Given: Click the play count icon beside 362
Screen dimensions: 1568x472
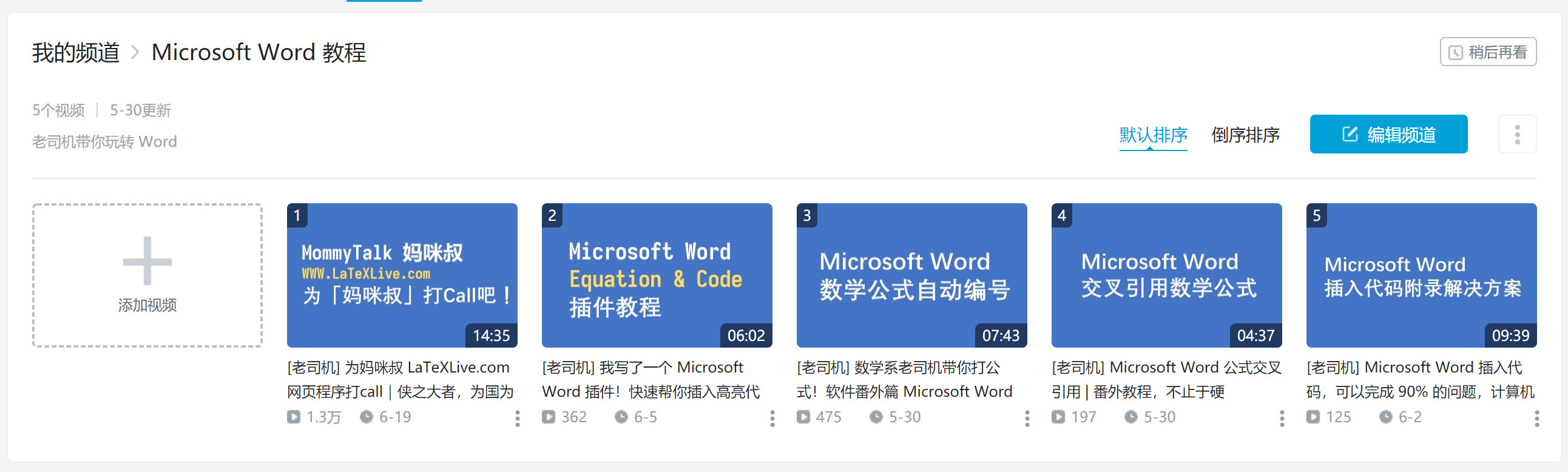Looking at the screenshot, I should click(549, 417).
